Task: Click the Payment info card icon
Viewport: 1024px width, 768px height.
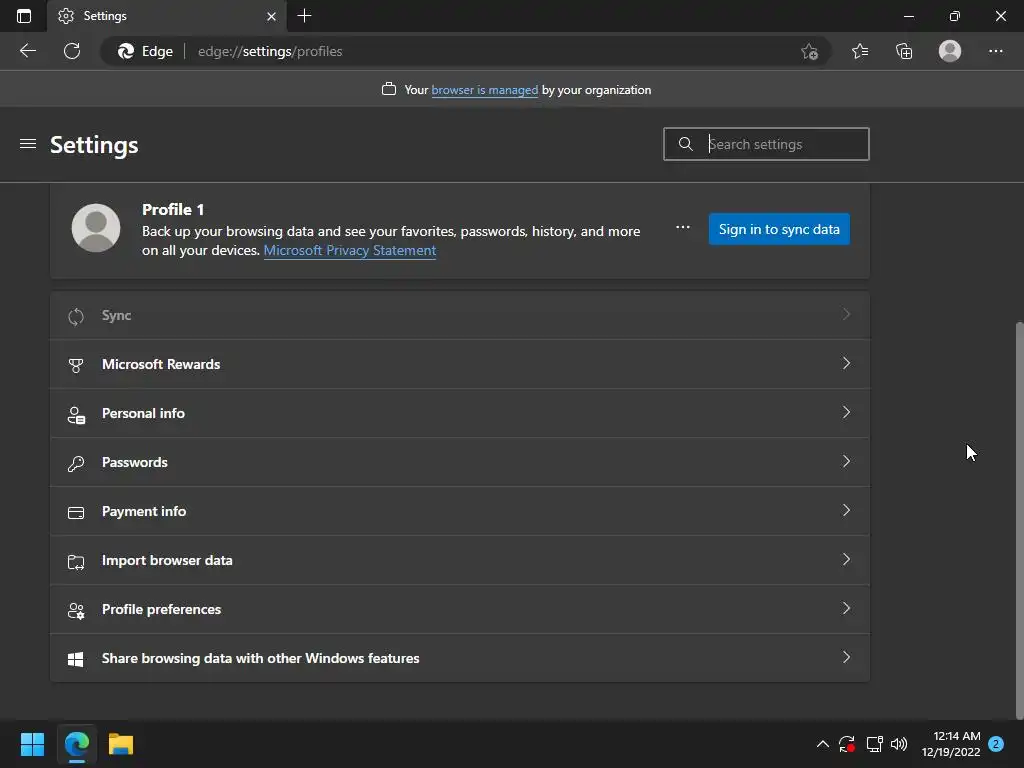Action: (x=76, y=513)
